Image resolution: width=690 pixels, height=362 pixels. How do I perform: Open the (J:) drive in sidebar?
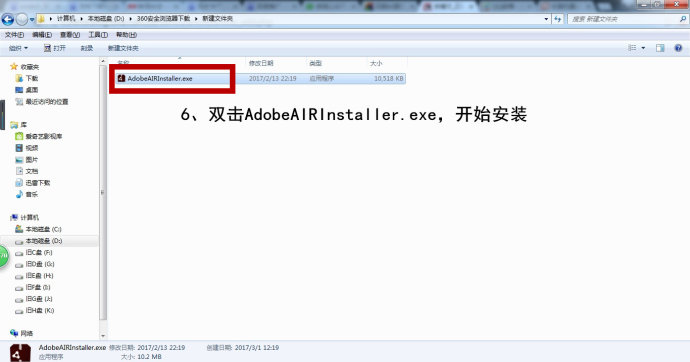[39, 299]
